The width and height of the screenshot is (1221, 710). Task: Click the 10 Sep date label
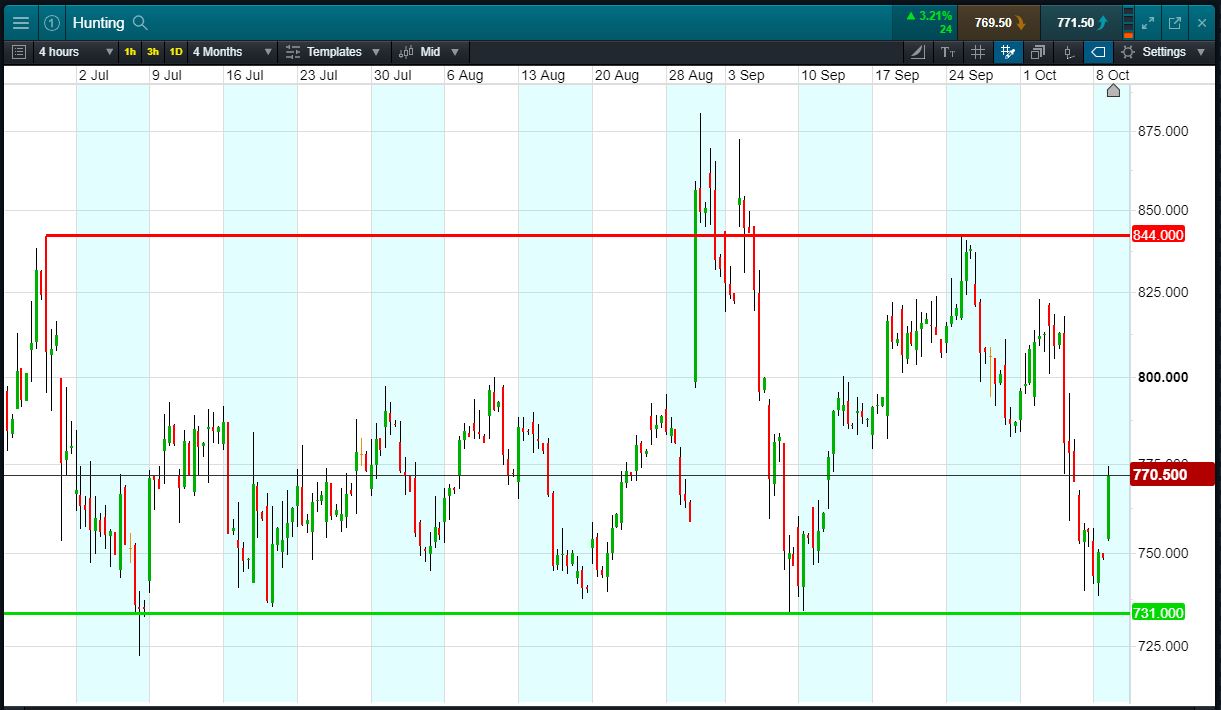823,75
